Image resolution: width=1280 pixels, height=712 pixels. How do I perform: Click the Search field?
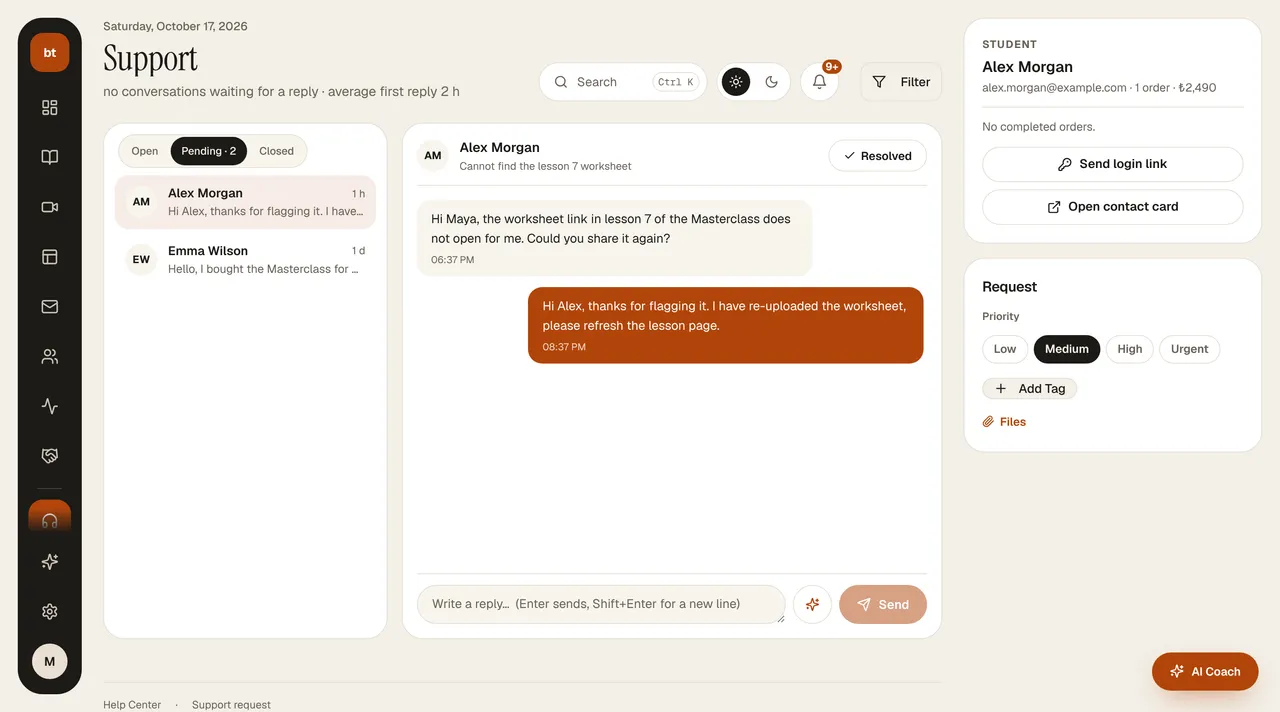[623, 82]
